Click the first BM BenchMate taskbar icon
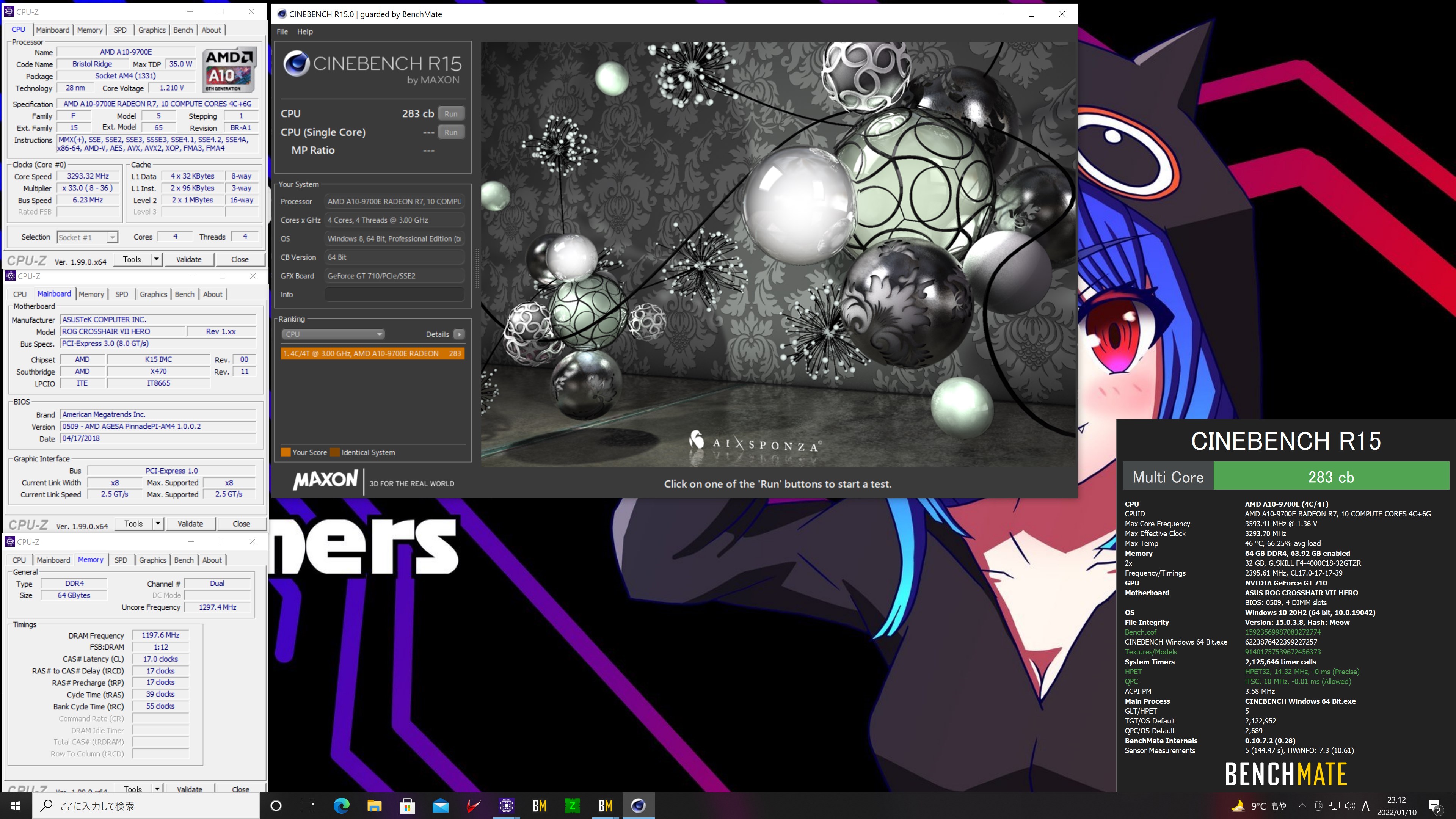The image size is (1456, 819). 539,805
